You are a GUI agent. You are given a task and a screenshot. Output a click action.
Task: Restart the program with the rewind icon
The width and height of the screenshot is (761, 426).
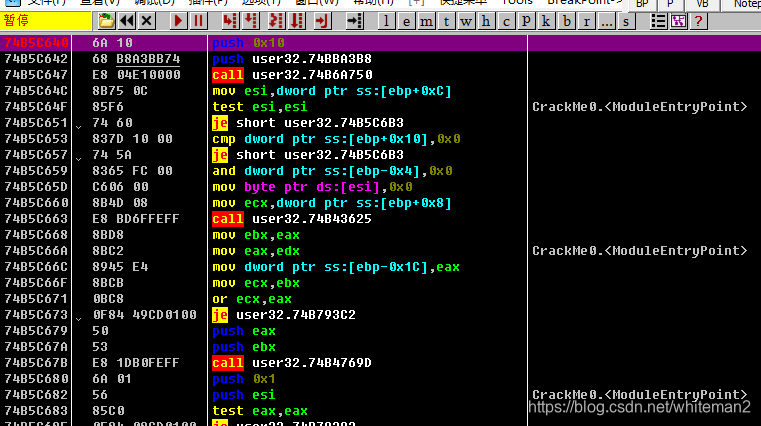[x=127, y=21]
